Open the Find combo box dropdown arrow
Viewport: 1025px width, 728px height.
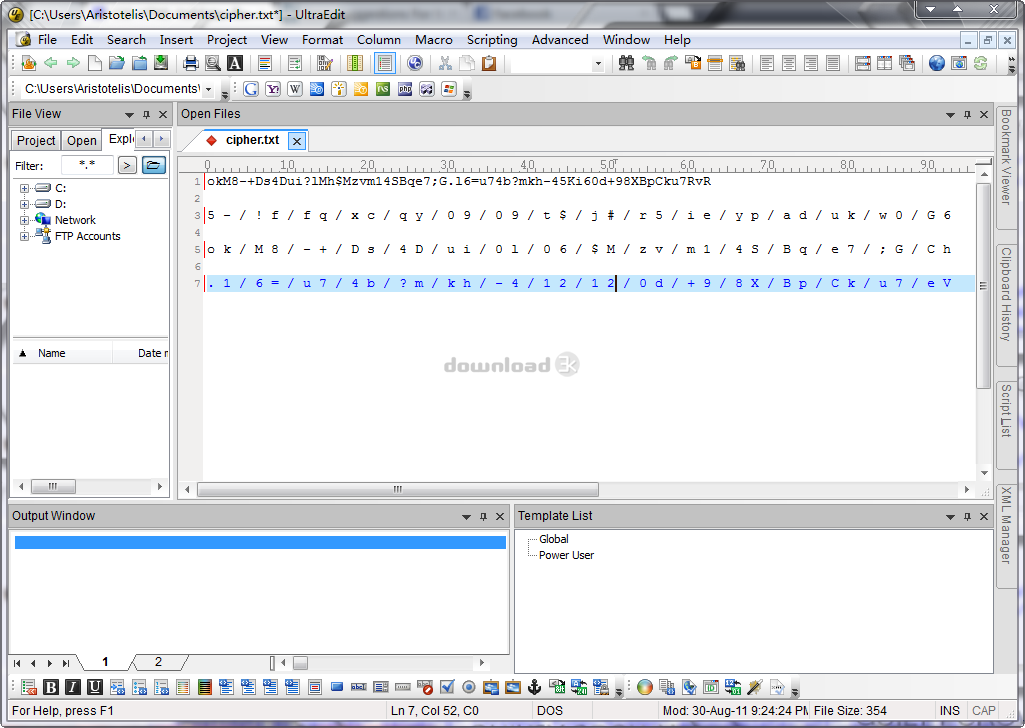(x=598, y=63)
